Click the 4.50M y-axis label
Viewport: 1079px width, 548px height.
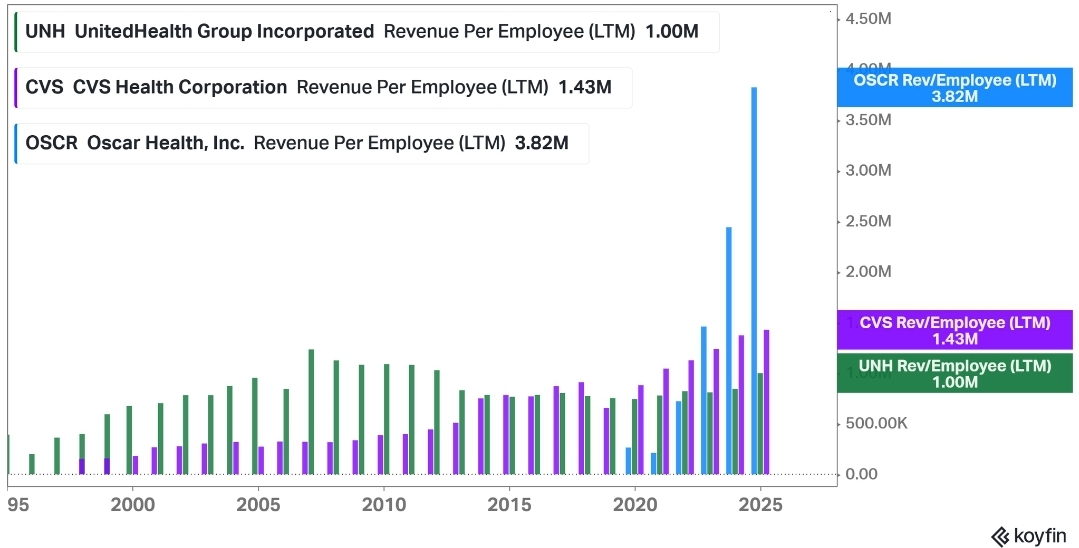[869, 19]
